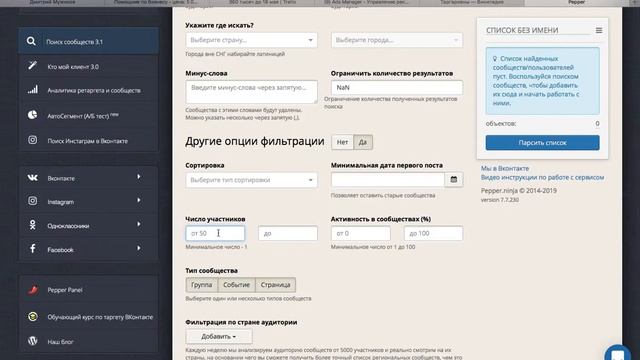Open Аналитика ретаргета и сообществ
Viewport: 640px width, 360px height.
coord(88,90)
